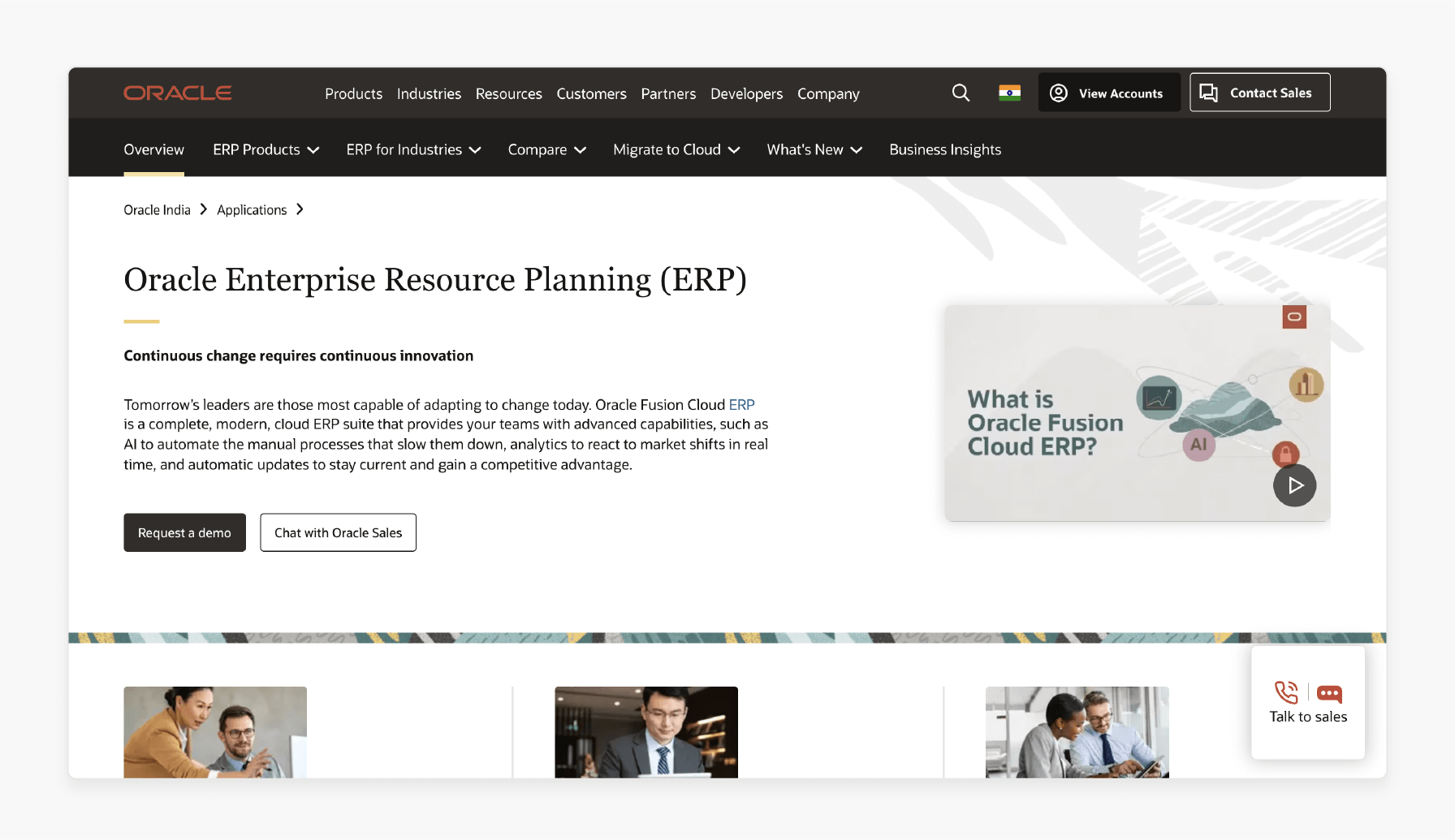Click the Contact Sales chat icon
This screenshot has width=1455, height=840.
click(1209, 93)
